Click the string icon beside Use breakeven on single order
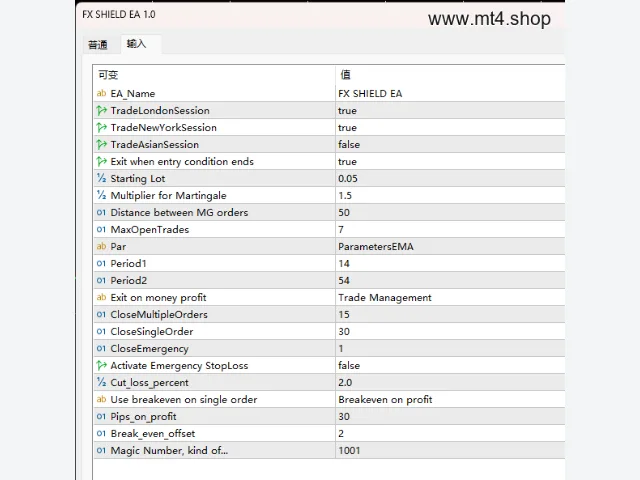The width and height of the screenshot is (640, 480). [x=102, y=400]
